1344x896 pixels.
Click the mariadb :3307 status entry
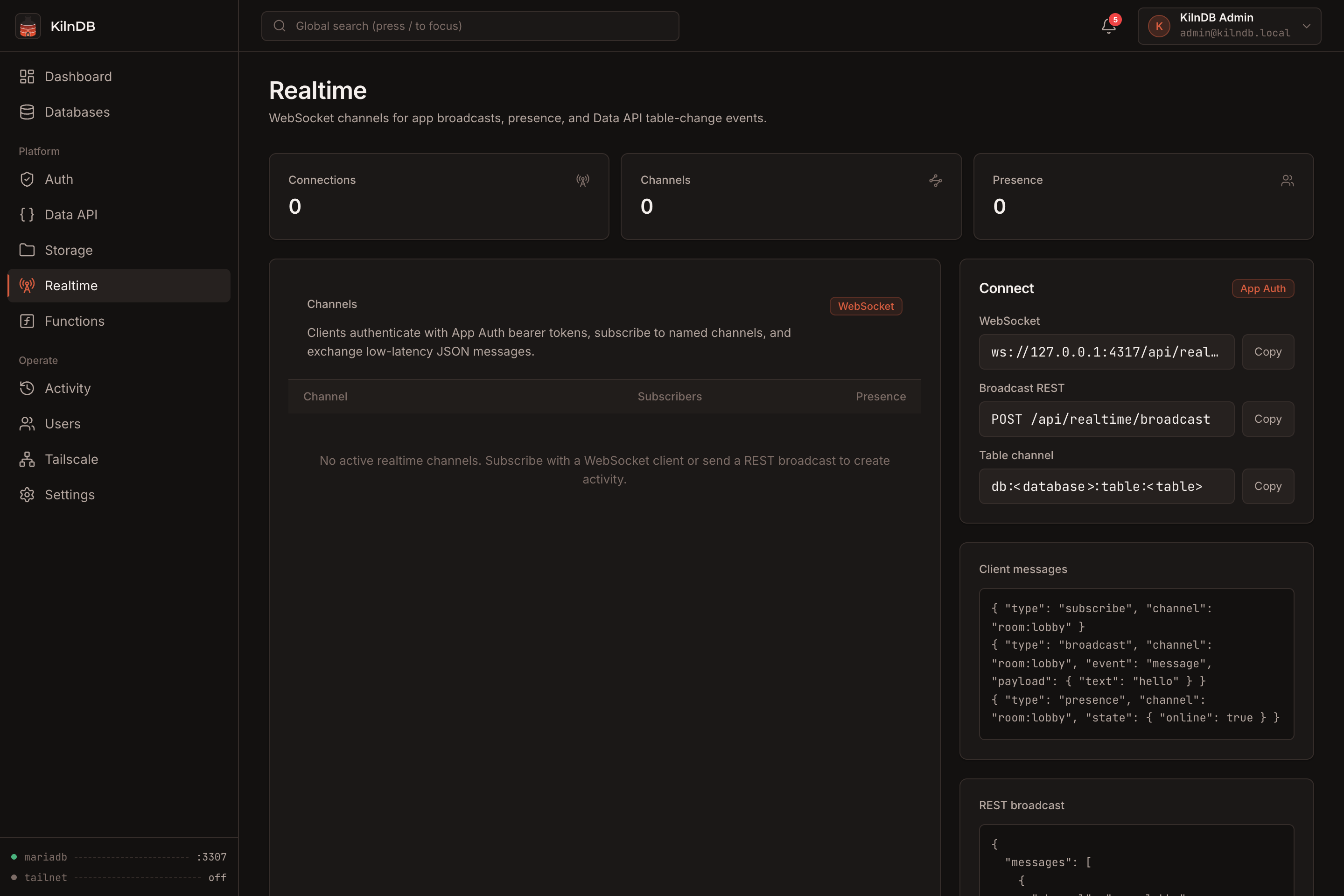coord(119,857)
